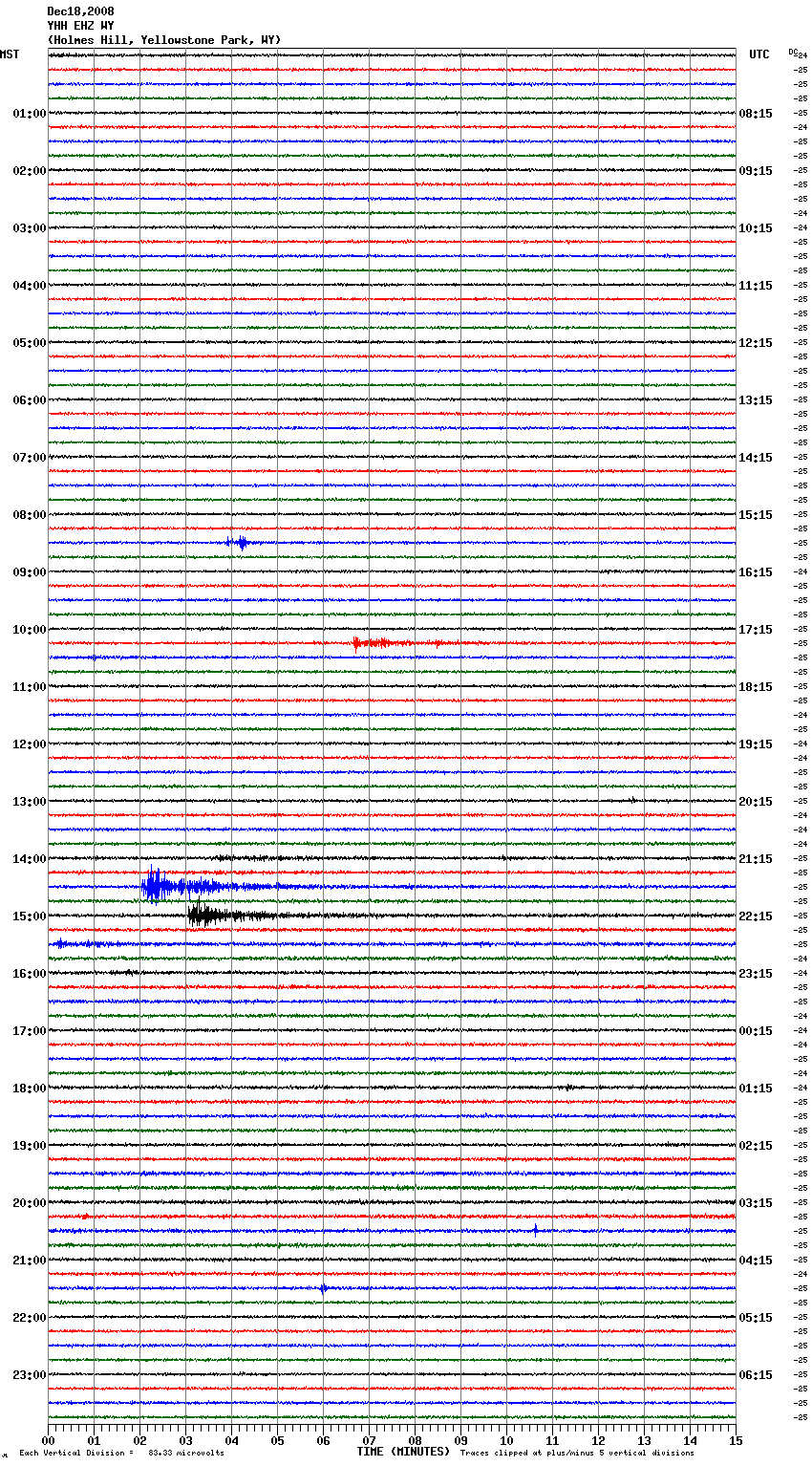Select the 12:00 MST time label
The image size is (812, 1466).
click(30, 744)
